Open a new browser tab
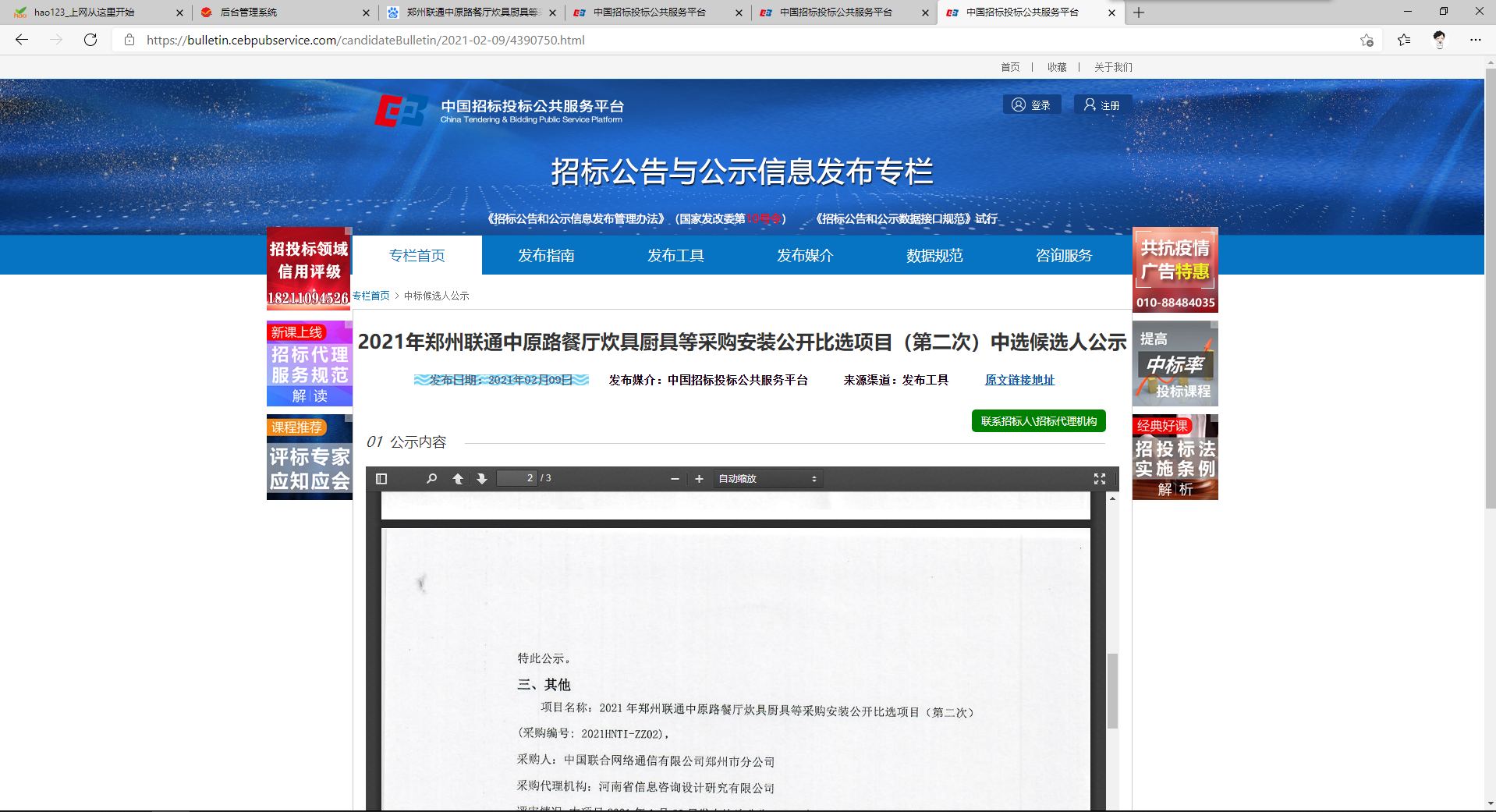The width and height of the screenshot is (1496, 812). tap(1139, 12)
